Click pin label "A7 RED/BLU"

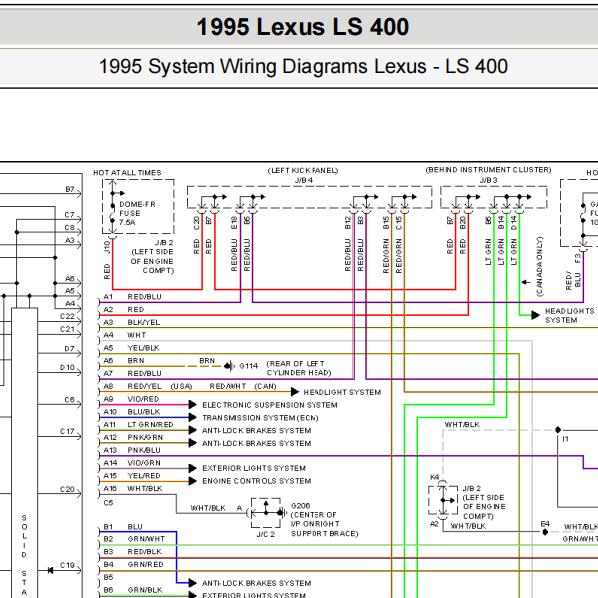pos(132,373)
